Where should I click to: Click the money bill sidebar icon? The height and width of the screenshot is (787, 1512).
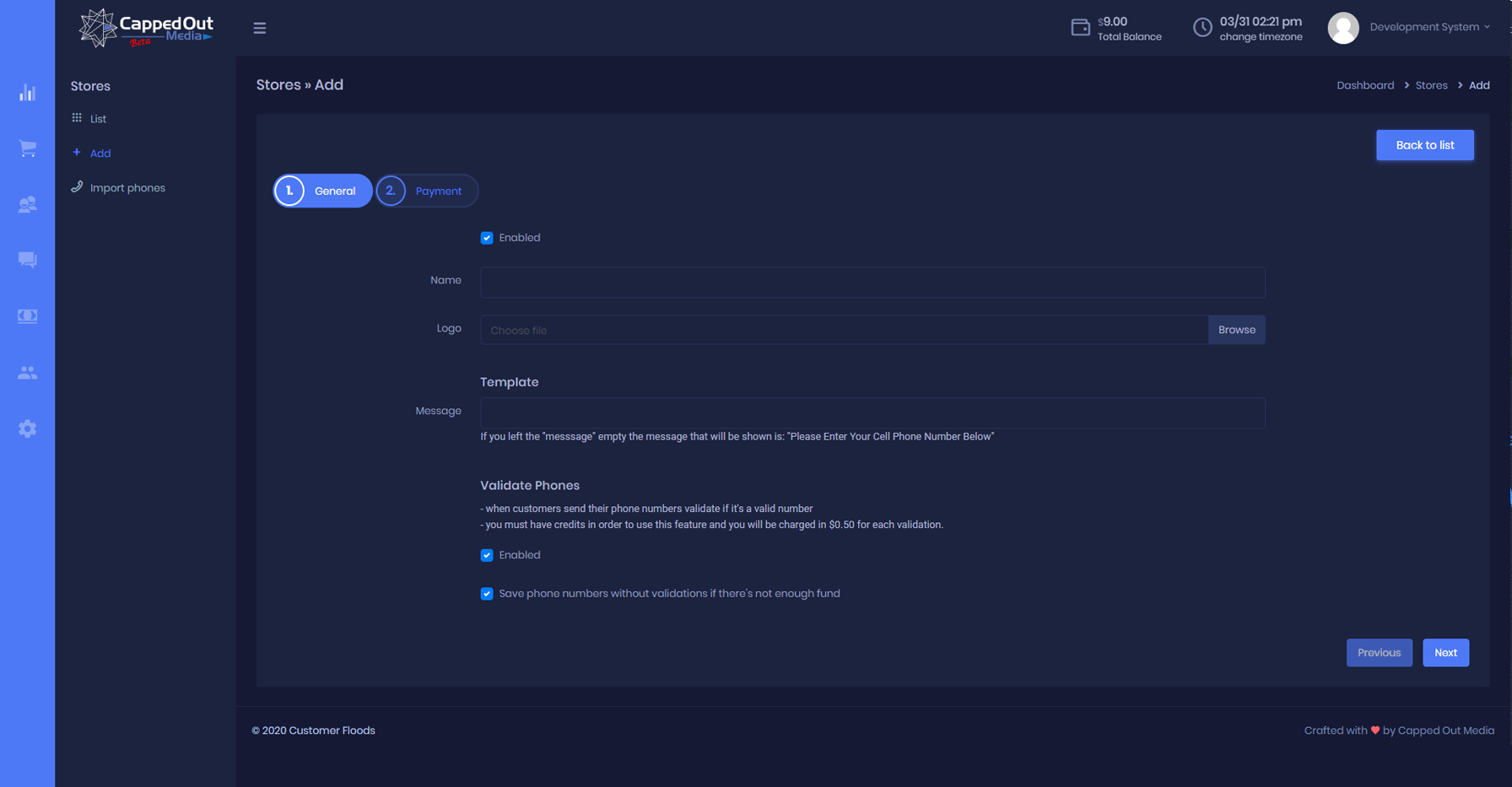[27, 316]
